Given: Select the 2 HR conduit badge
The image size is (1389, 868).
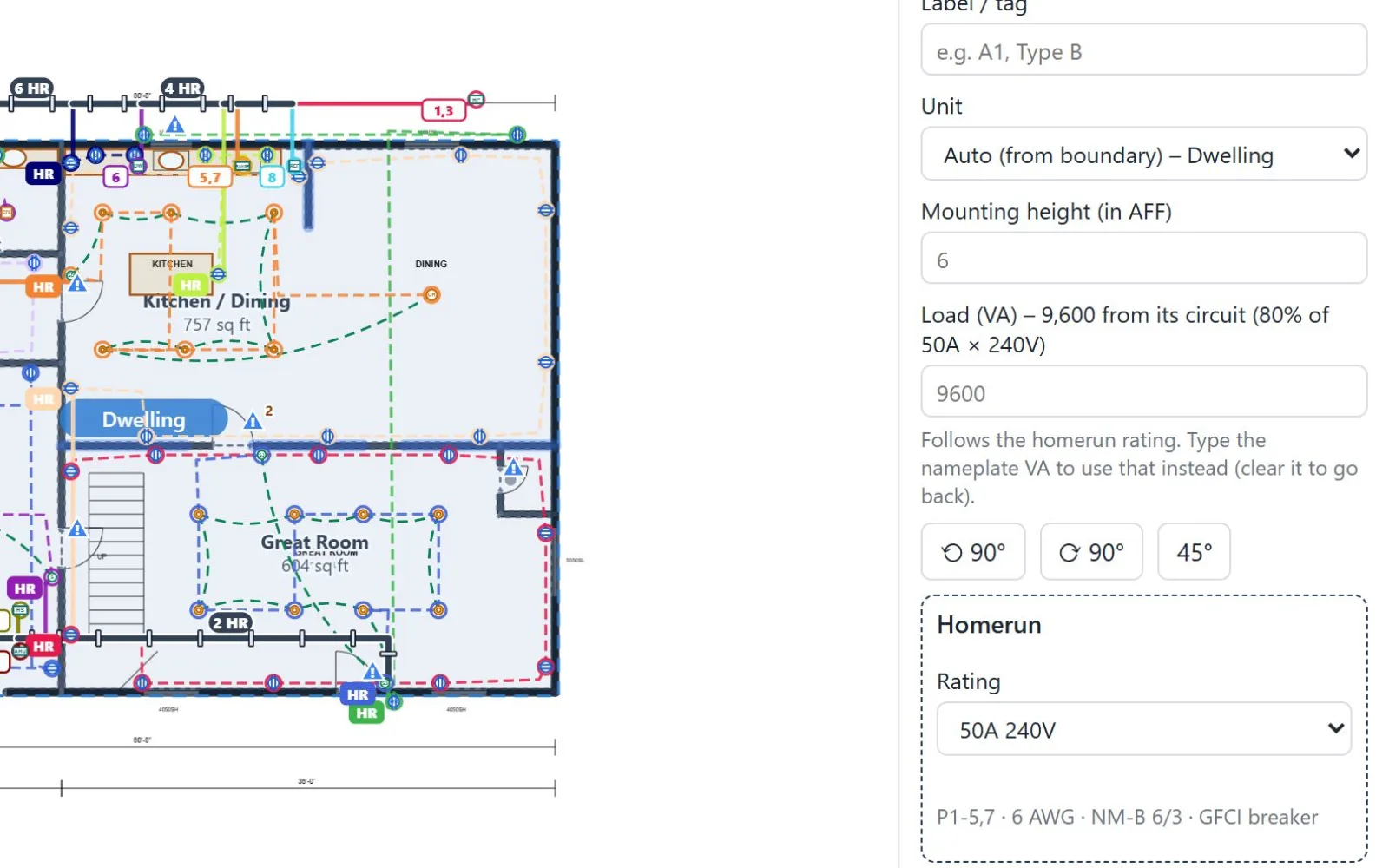Looking at the screenshot, I should [231, 622].
